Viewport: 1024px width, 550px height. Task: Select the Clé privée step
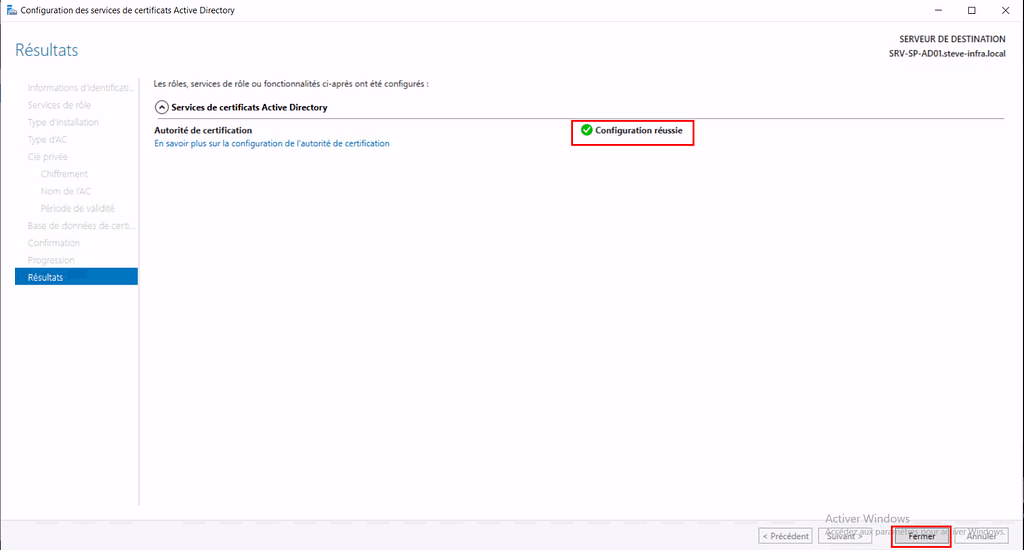click(48, 157)
